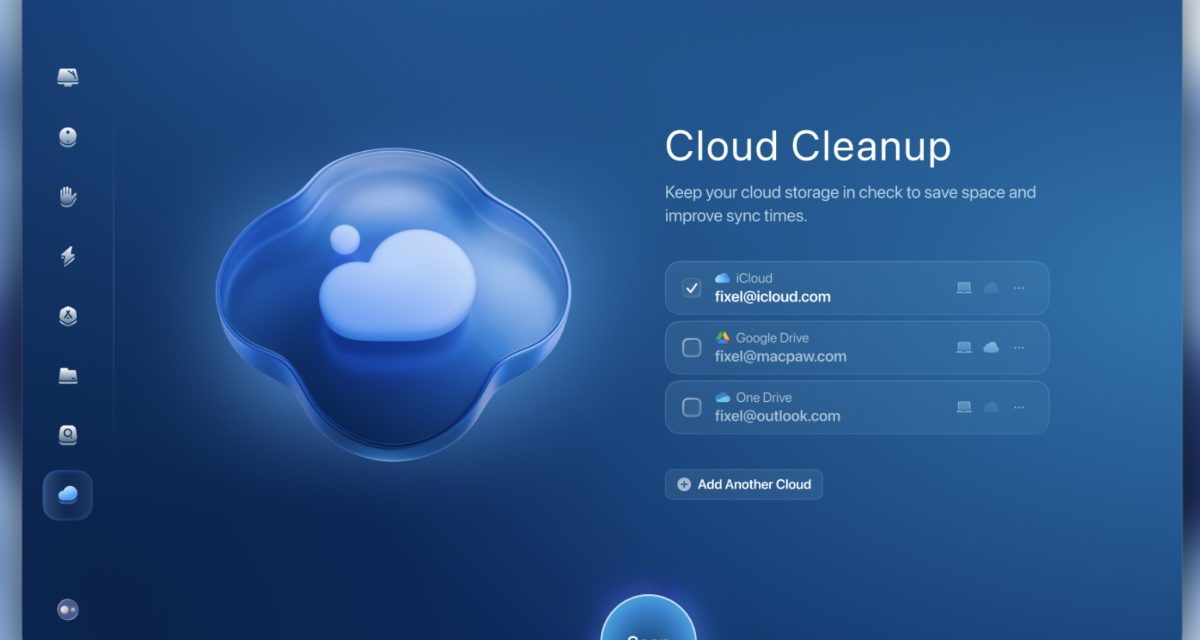The width and height of the screenshot is (1200, 640).
Task: Select the Cloud Cleanup sidebar icon
Action: point(68,495)
